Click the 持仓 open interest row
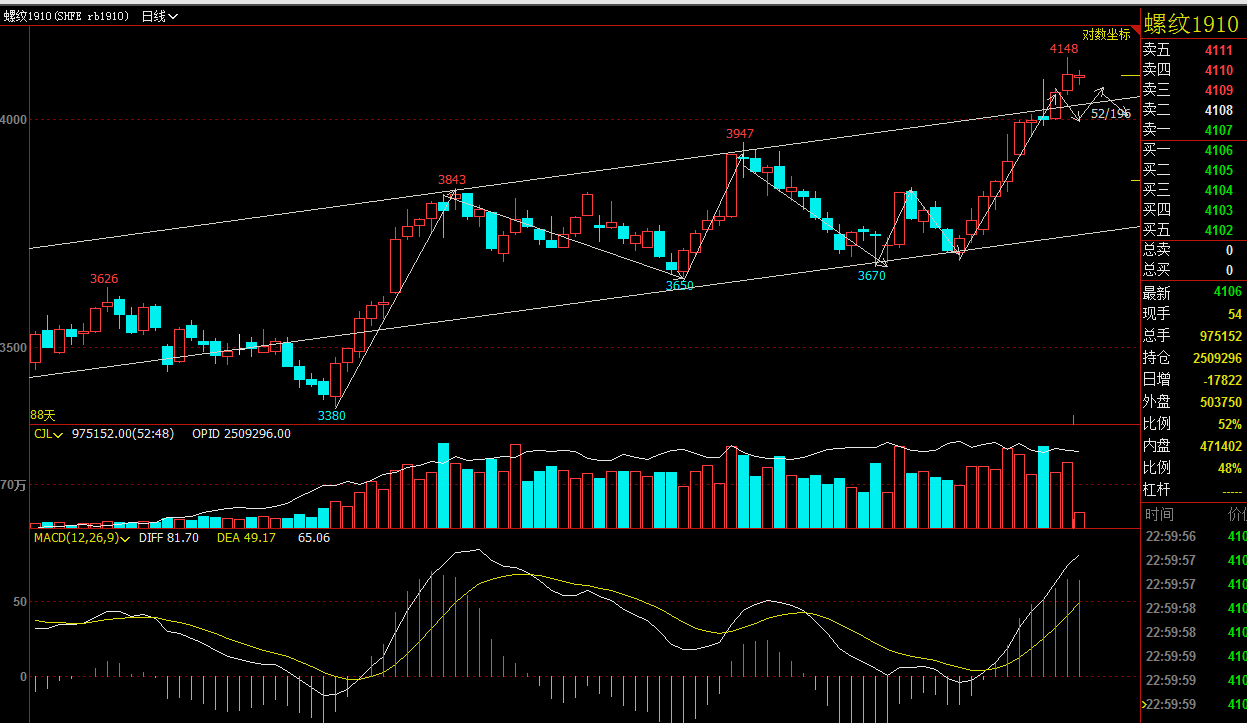The width and height of the screenshot is (1247, 723). [1156, 358]
